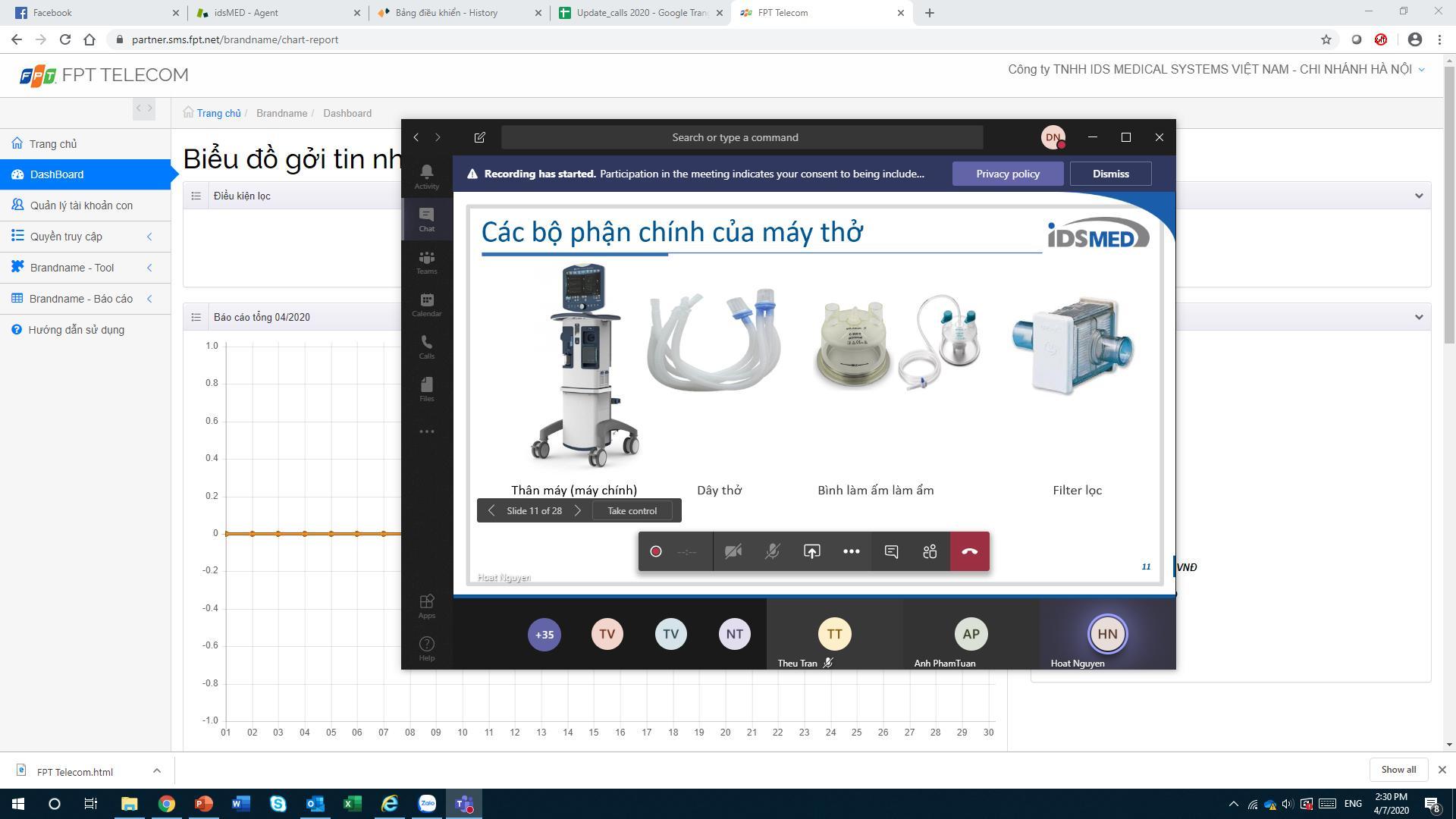Image resolution: width=1456 pixels, height=819 pixels.
Task: Open download options for FPT Telecom.html
Action: coord(156,770)
